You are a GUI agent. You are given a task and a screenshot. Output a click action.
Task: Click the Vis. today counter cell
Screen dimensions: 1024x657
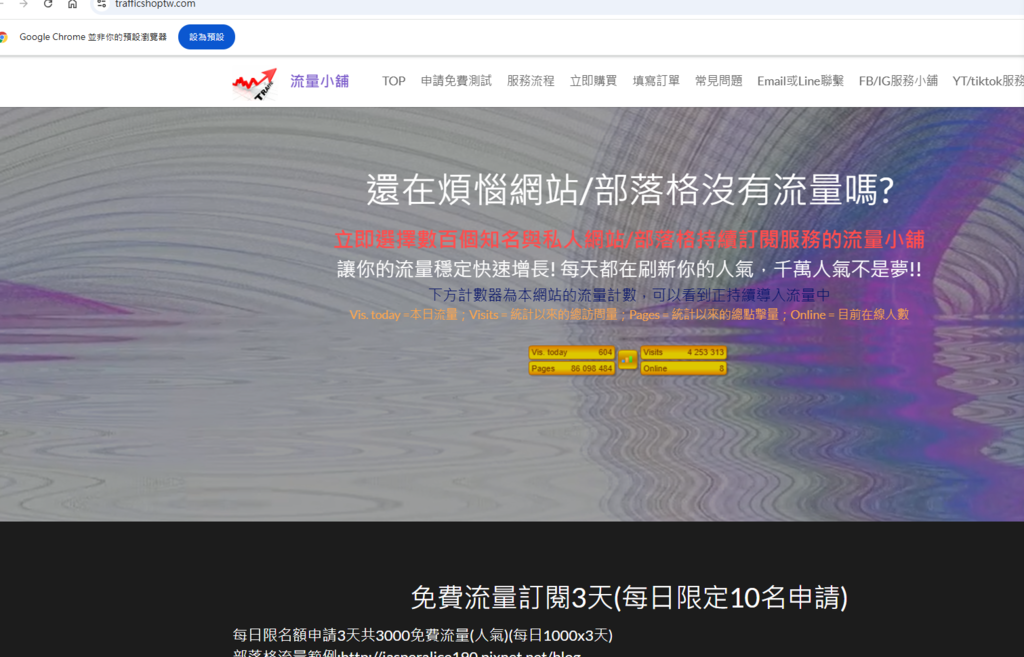click(571, 352)
